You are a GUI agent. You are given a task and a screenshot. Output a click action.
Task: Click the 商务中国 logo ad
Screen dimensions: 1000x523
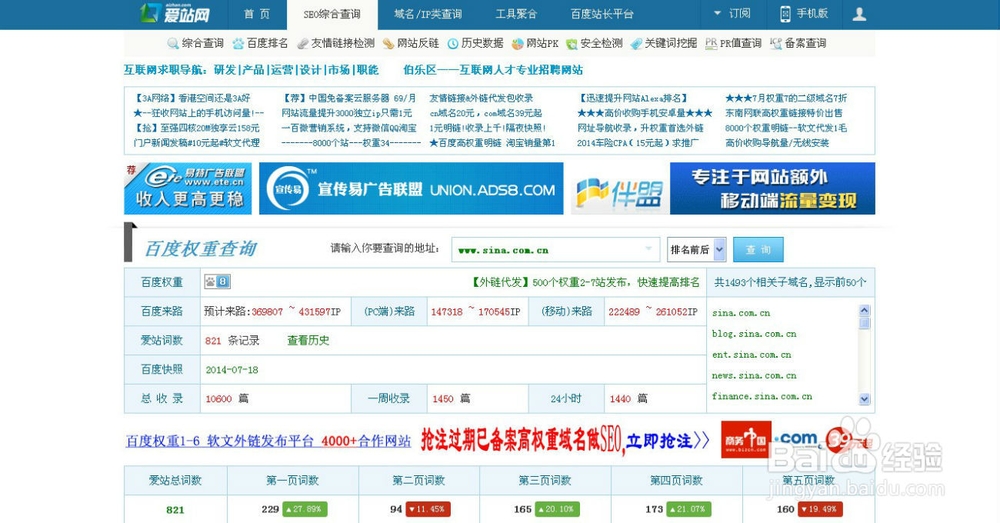tap(746, 439)
